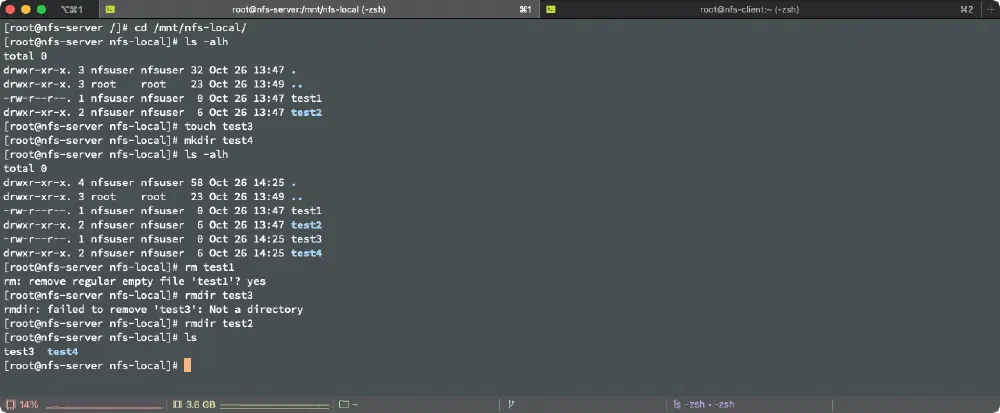Click the jobs icon before ls -zsh
The image size is (1000, 413).
pyautogui.click(x=677, y=404)
